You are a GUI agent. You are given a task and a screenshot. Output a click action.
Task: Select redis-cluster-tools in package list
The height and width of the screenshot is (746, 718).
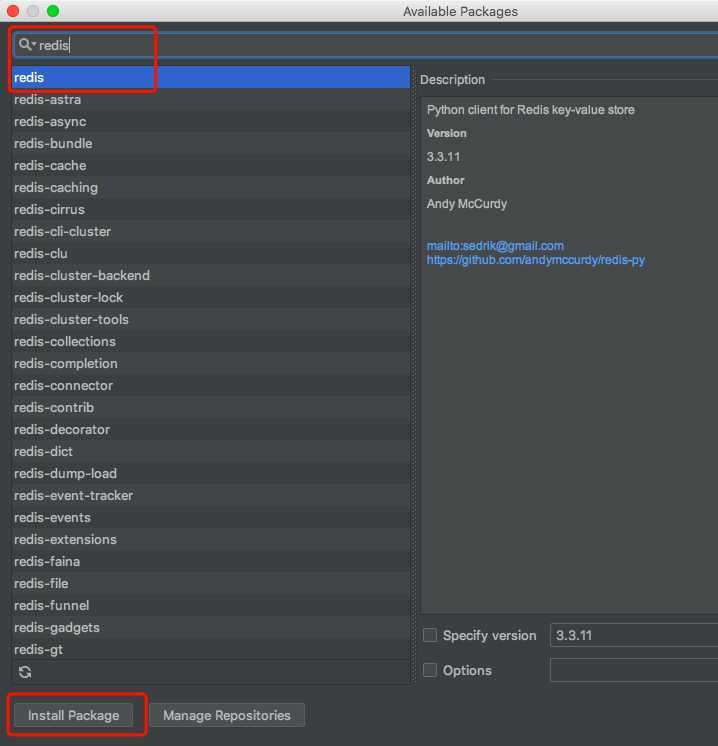[x=211, y=319]
